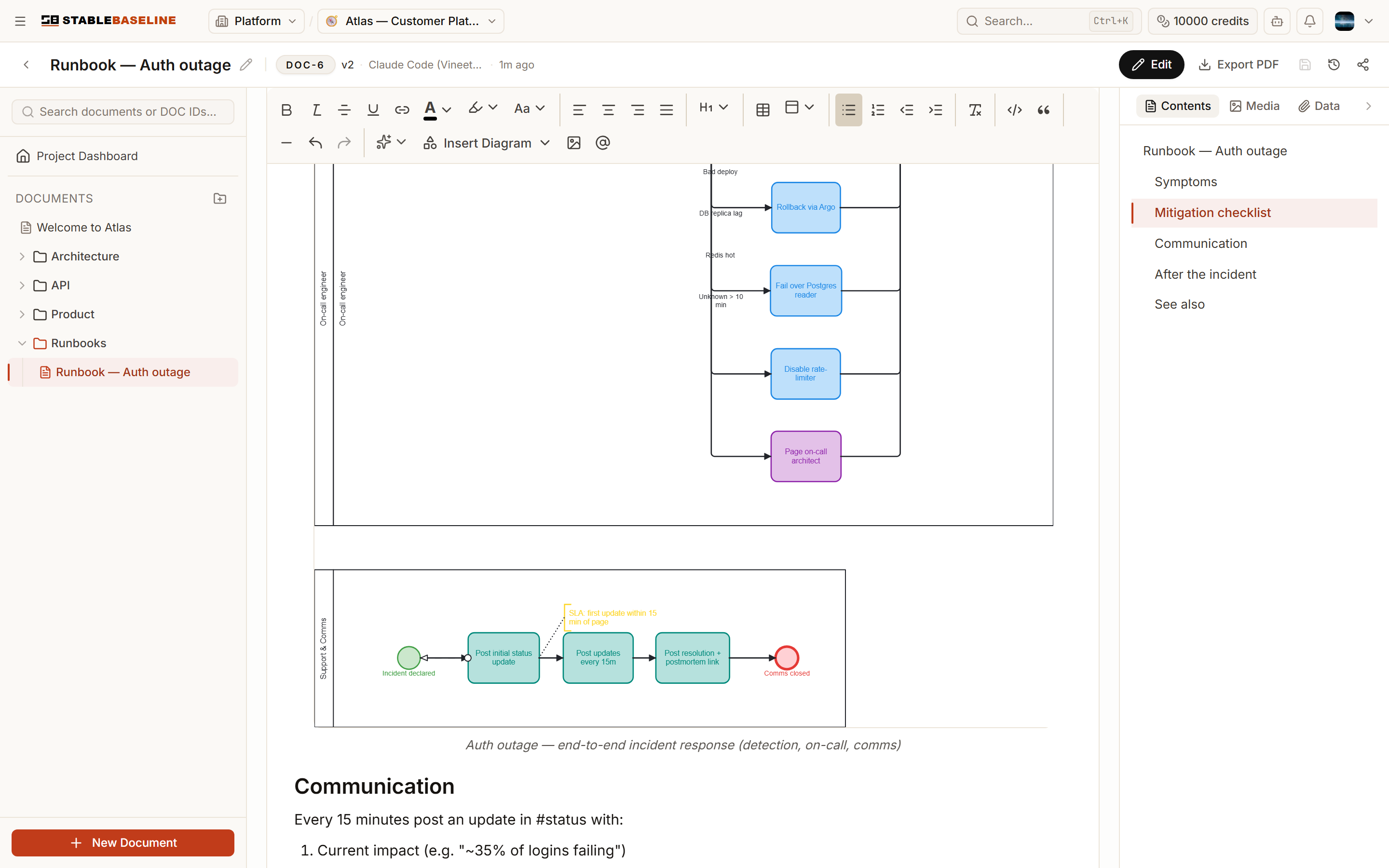Expand right panel tabs chevron
Image resolution: width=1389 pixels, height=868 pixels.
pos(1368,106)
